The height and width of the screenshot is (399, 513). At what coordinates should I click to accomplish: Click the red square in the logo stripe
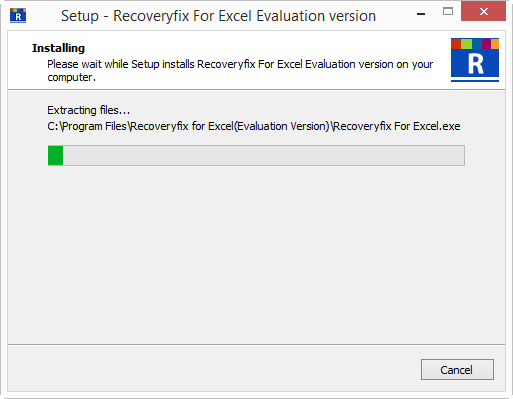(x=456, y=44)
